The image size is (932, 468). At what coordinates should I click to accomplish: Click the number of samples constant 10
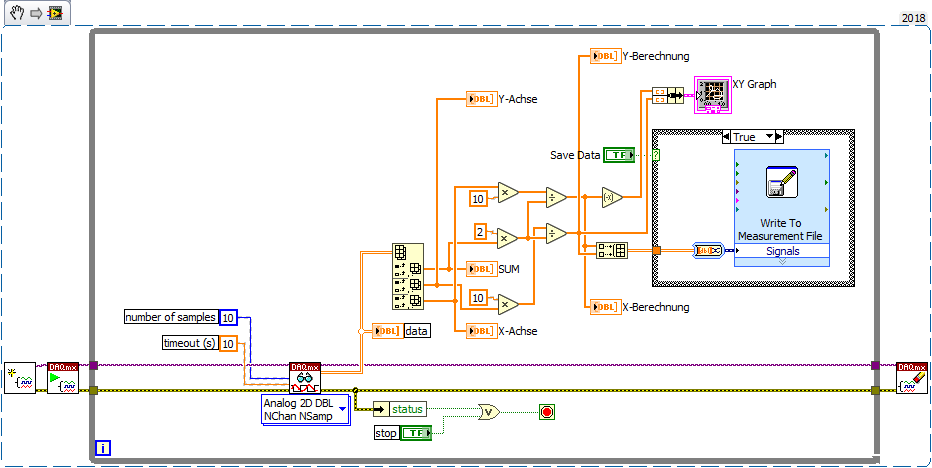[x=228, y=318]
